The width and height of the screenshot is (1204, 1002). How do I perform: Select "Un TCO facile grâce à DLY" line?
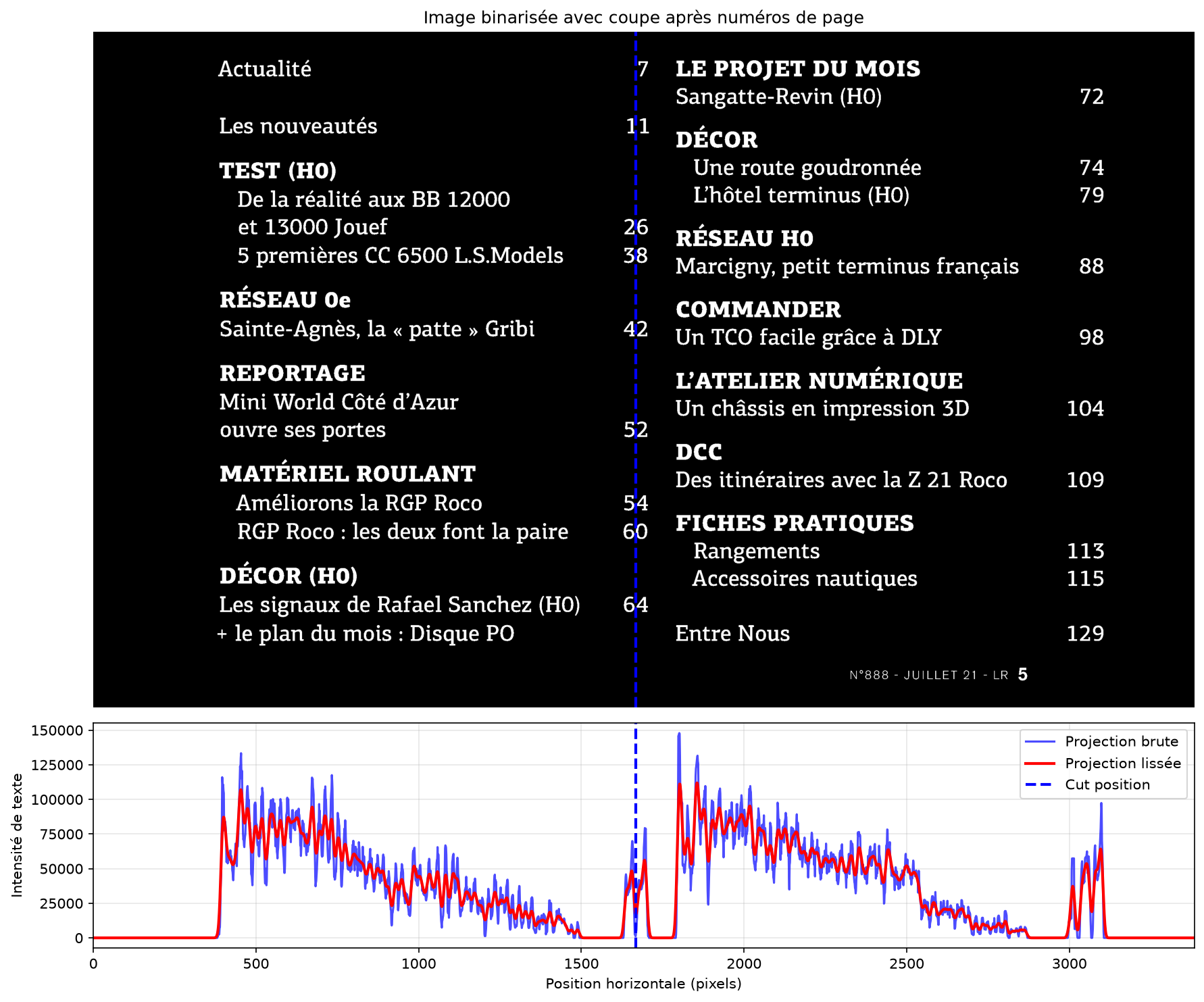tap(809, 337)
